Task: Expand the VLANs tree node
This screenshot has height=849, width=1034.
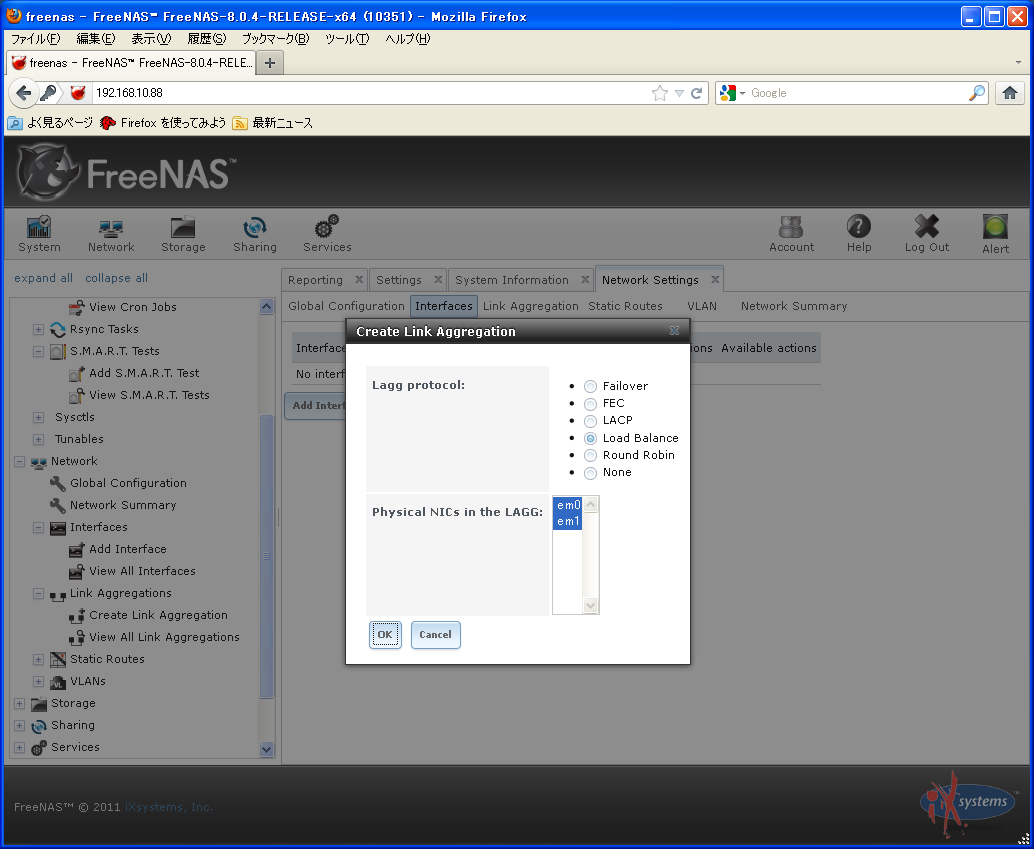Action: 38,681
